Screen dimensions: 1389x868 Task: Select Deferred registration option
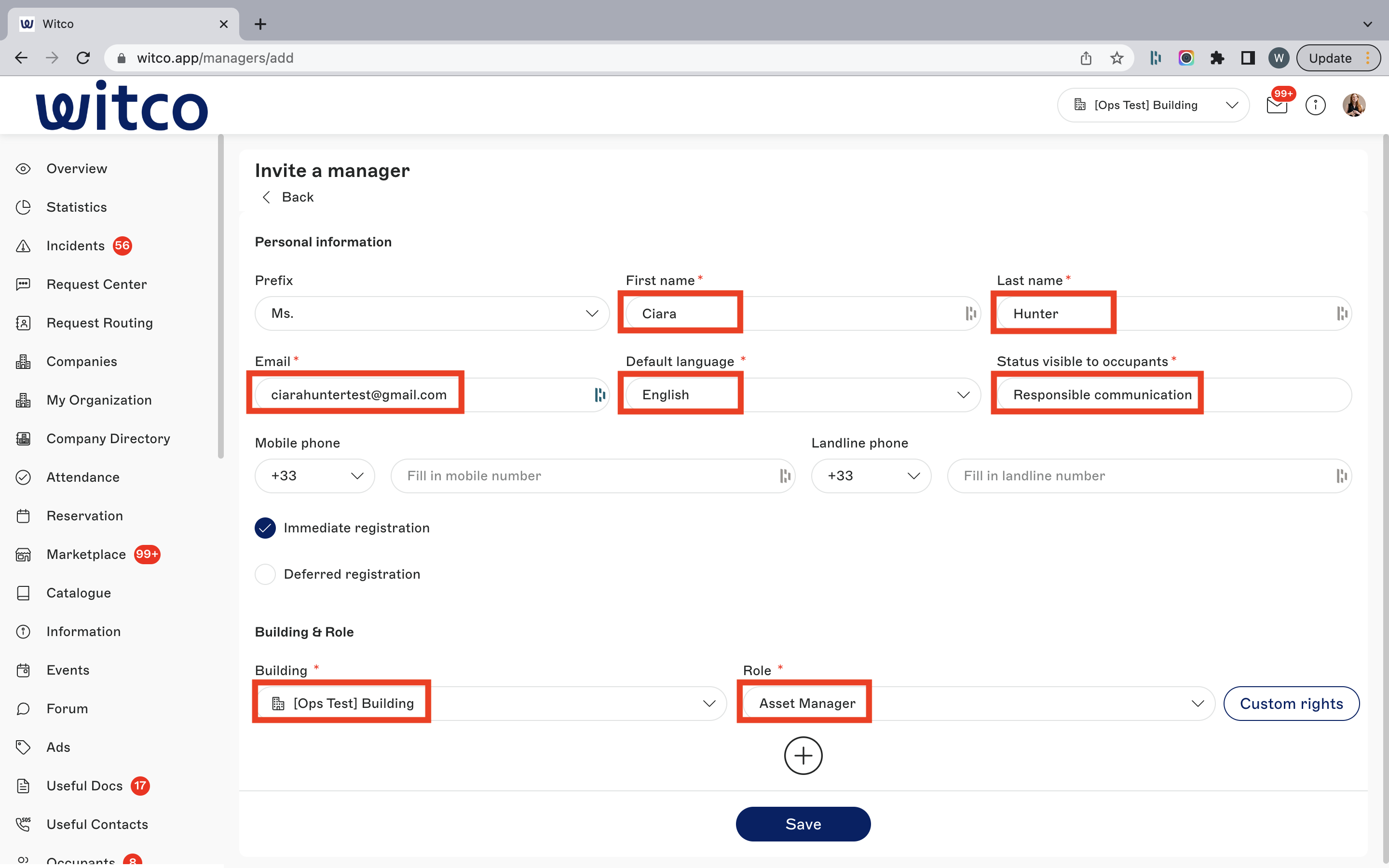(265, 574)
